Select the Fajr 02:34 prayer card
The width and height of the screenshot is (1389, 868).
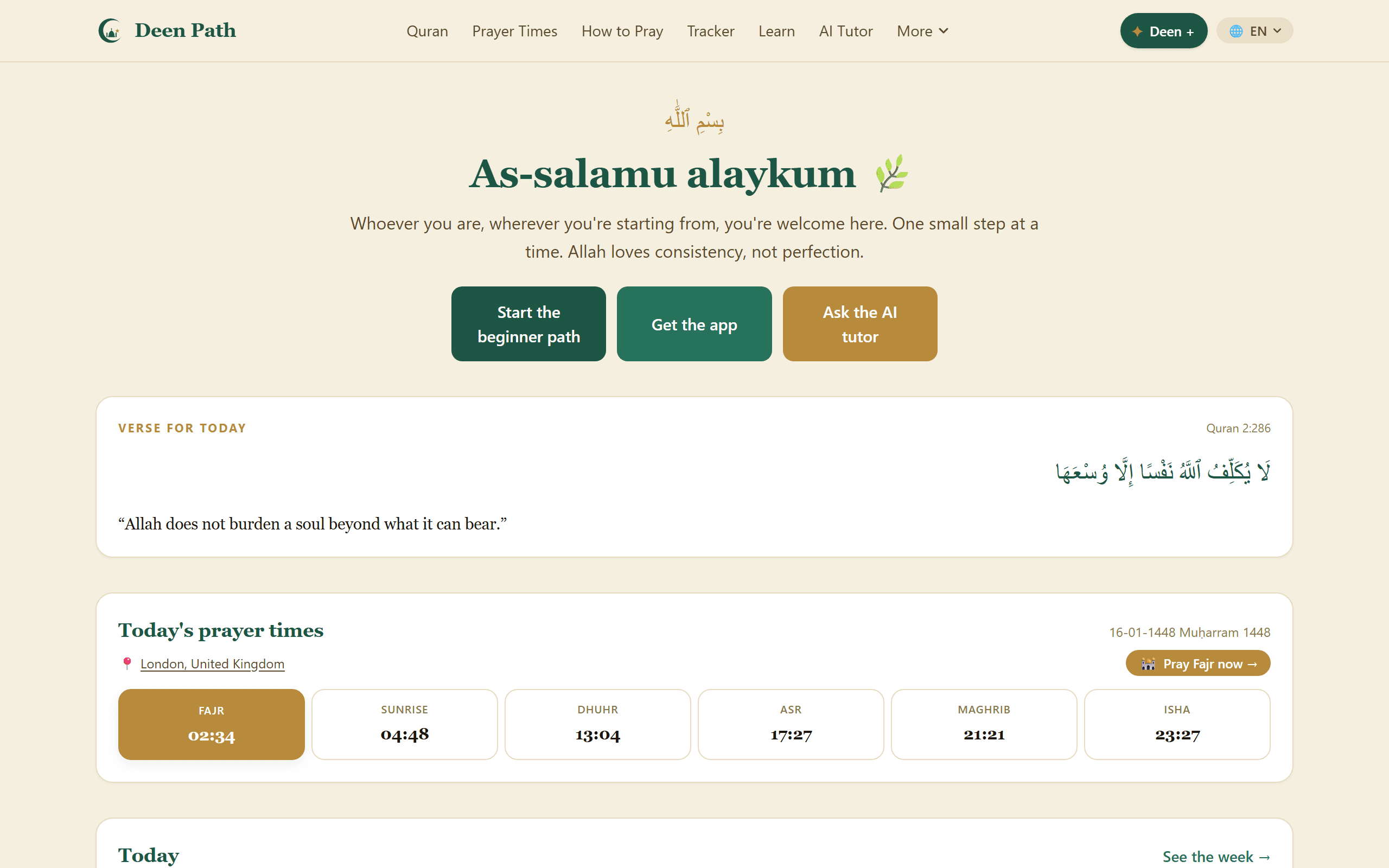(211, 724)
